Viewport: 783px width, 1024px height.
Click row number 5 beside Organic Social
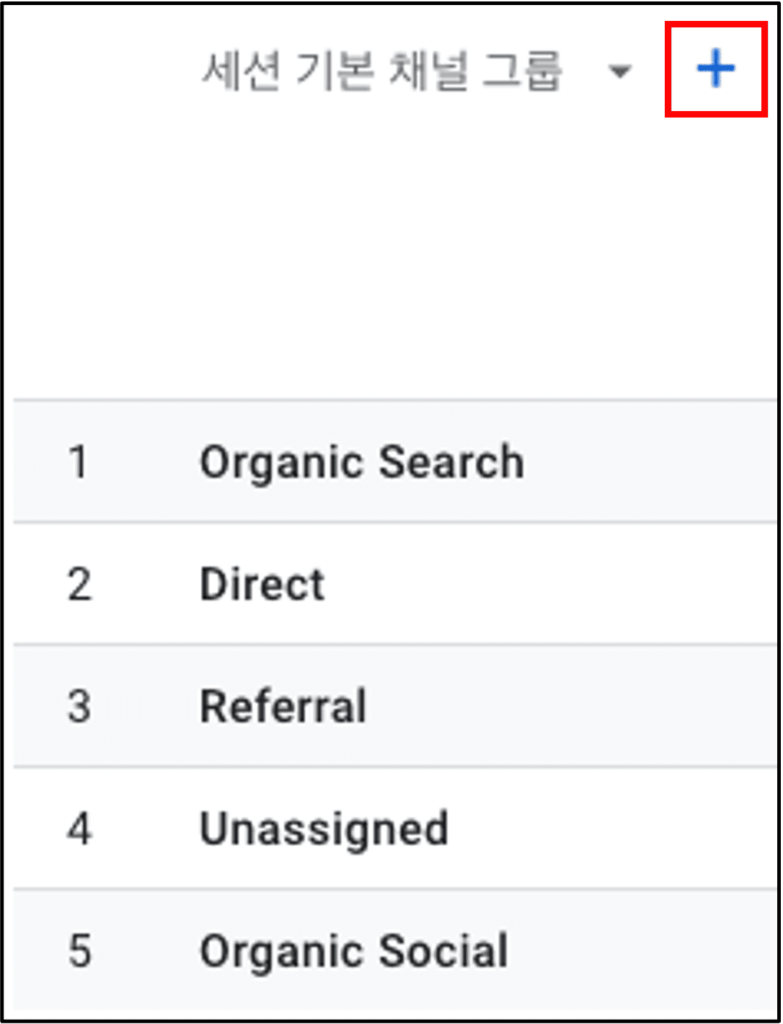pyautogui.click(x=79, y=951)
